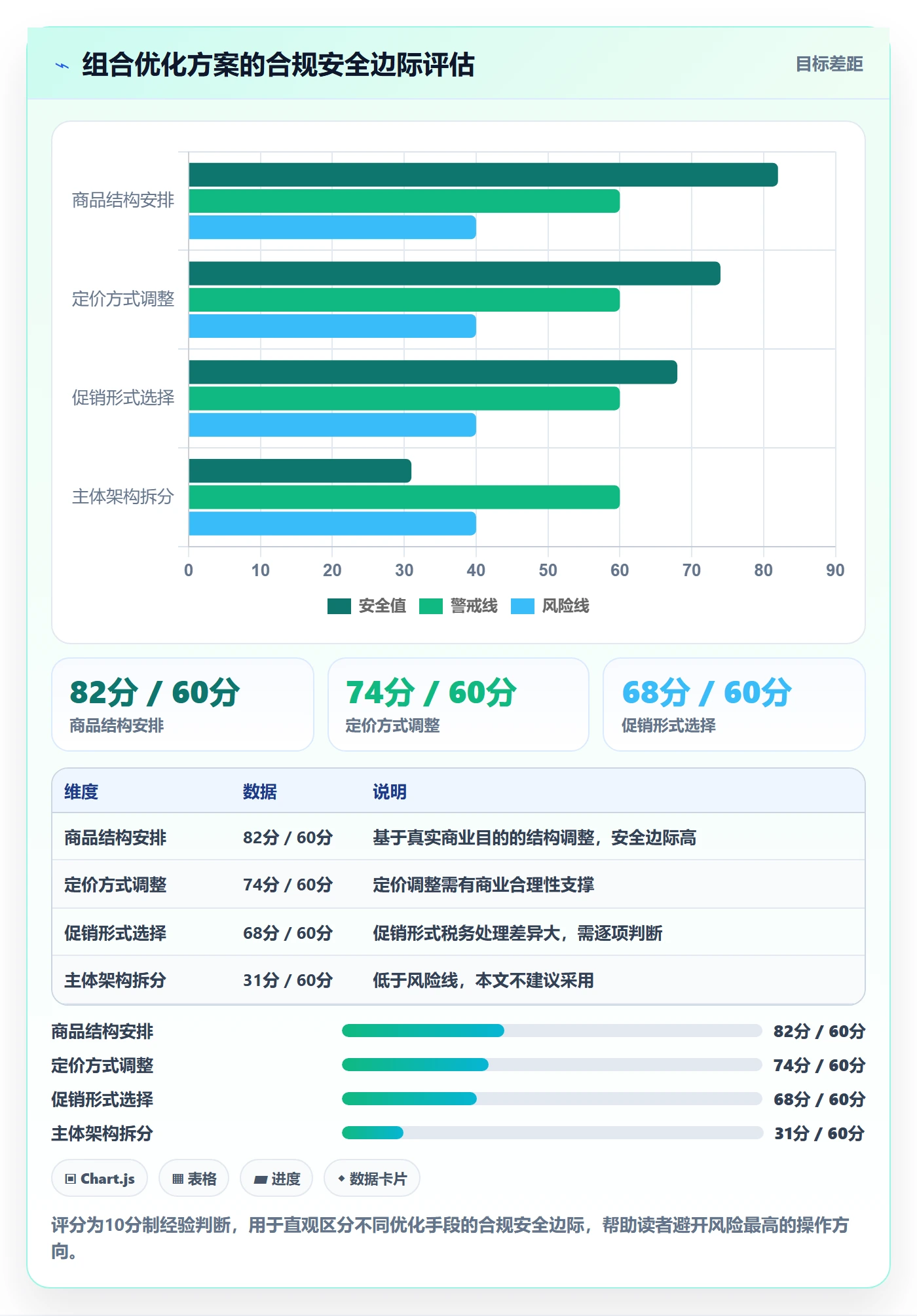Click 促销形式选择 green 警戒线 bar
Viewport: 917px width, 1316px height.
(404, 399)
